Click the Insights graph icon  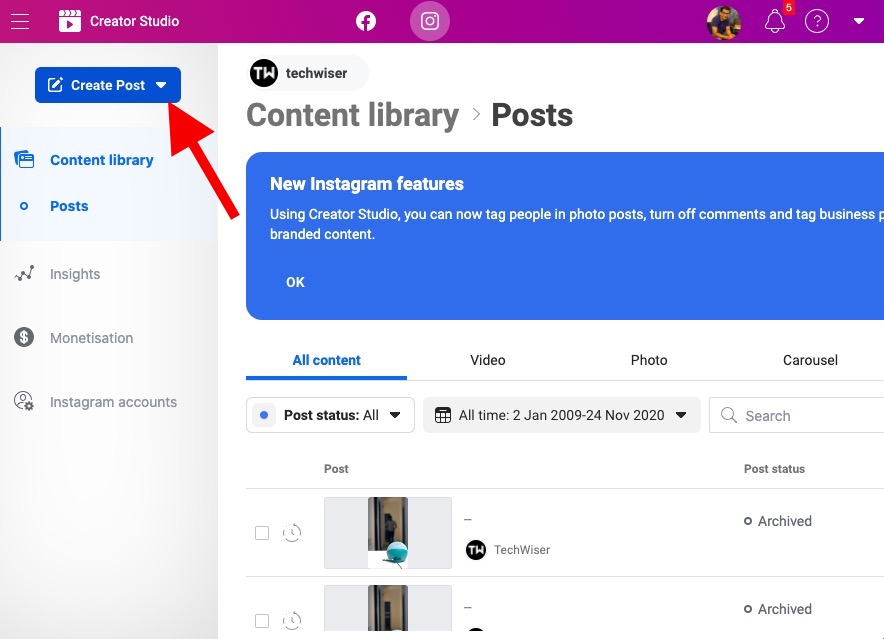tap(24, 274)
